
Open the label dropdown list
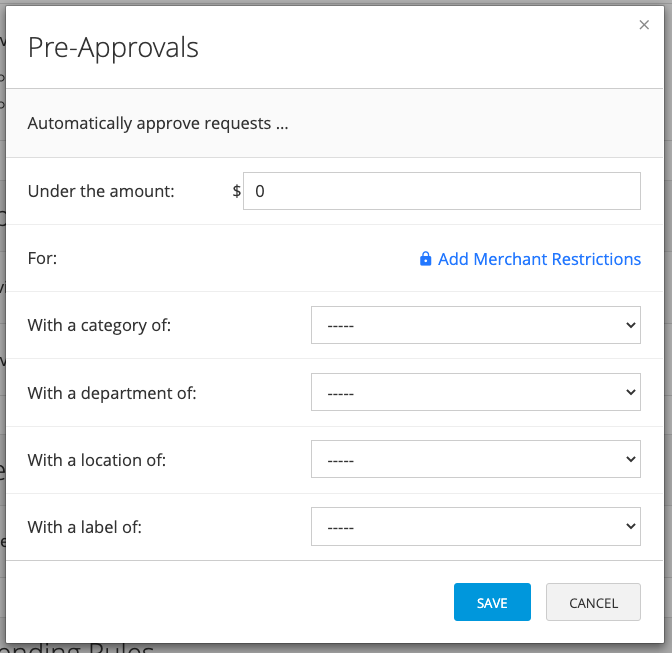click(x=475, y=526)
